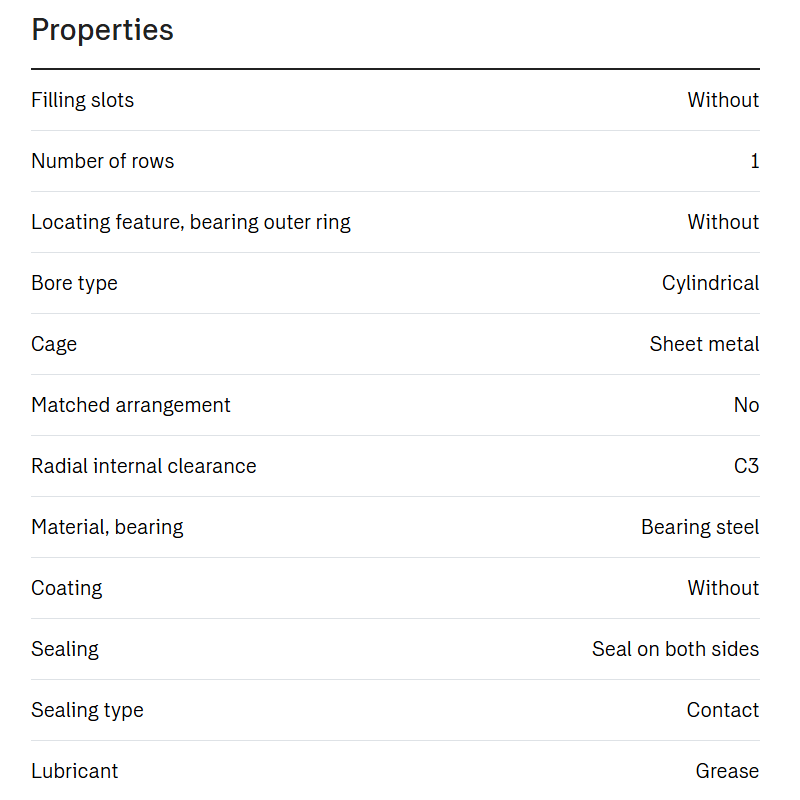Click the Contact sealing type value

point(723,710)
